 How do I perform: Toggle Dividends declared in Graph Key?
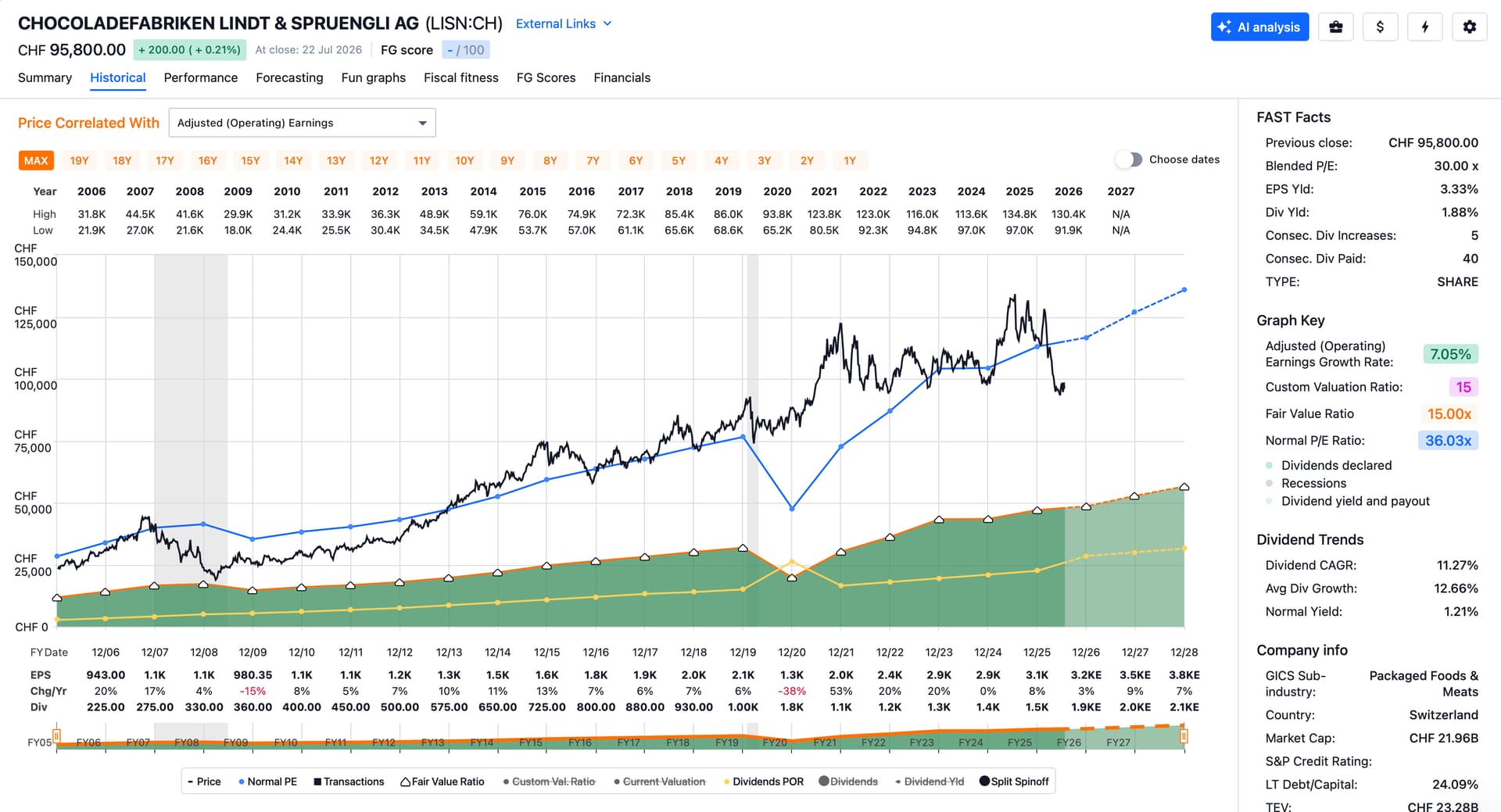coord(1329,465)
